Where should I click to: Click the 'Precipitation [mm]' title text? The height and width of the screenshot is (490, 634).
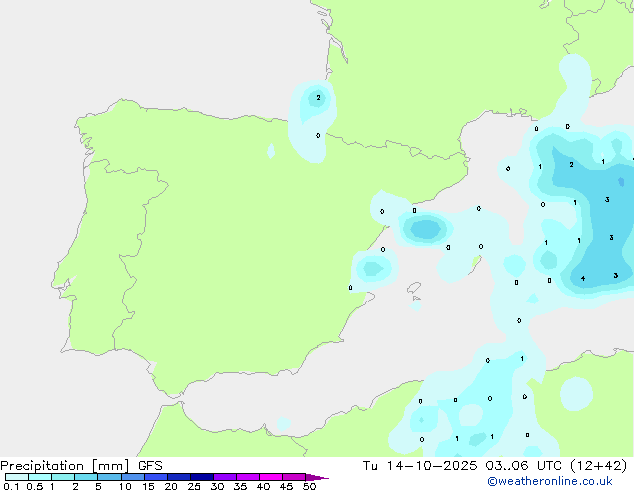point(65,466)
